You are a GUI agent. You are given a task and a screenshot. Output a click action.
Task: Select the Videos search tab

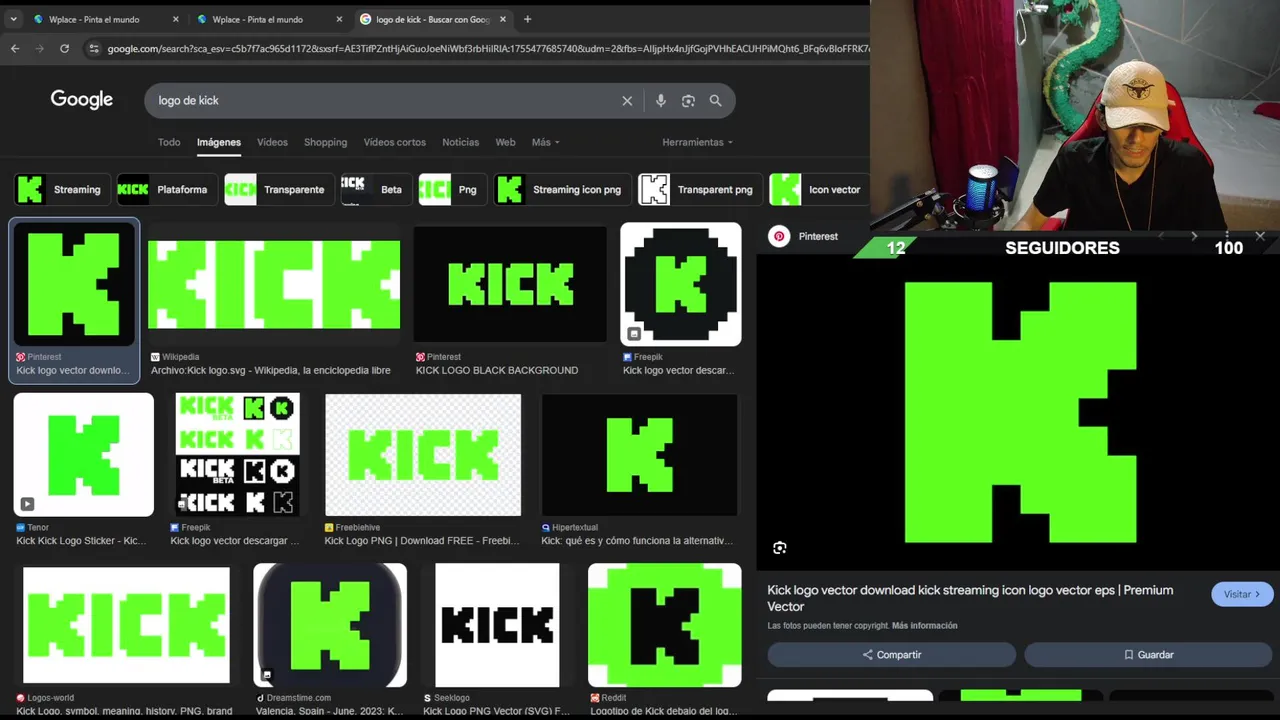272,142
